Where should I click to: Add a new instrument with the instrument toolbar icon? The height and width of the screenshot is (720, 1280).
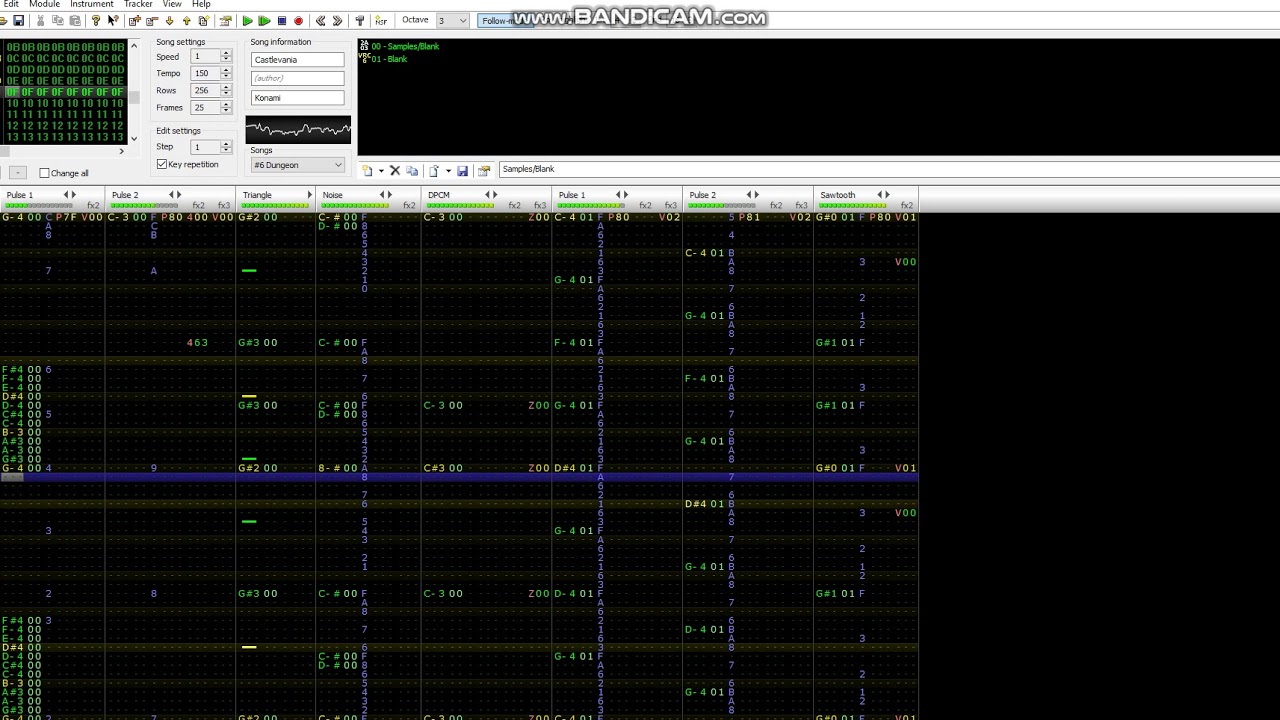click(x=367, y=171)
